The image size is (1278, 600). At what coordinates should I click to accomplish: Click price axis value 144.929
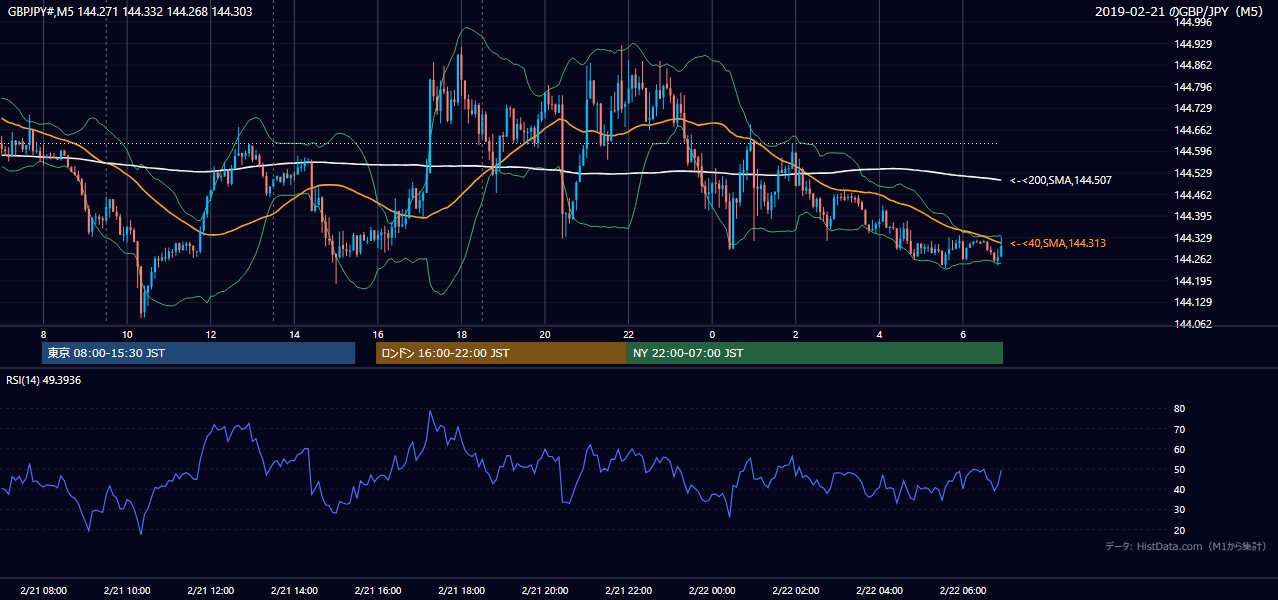tap(1194, 44)
